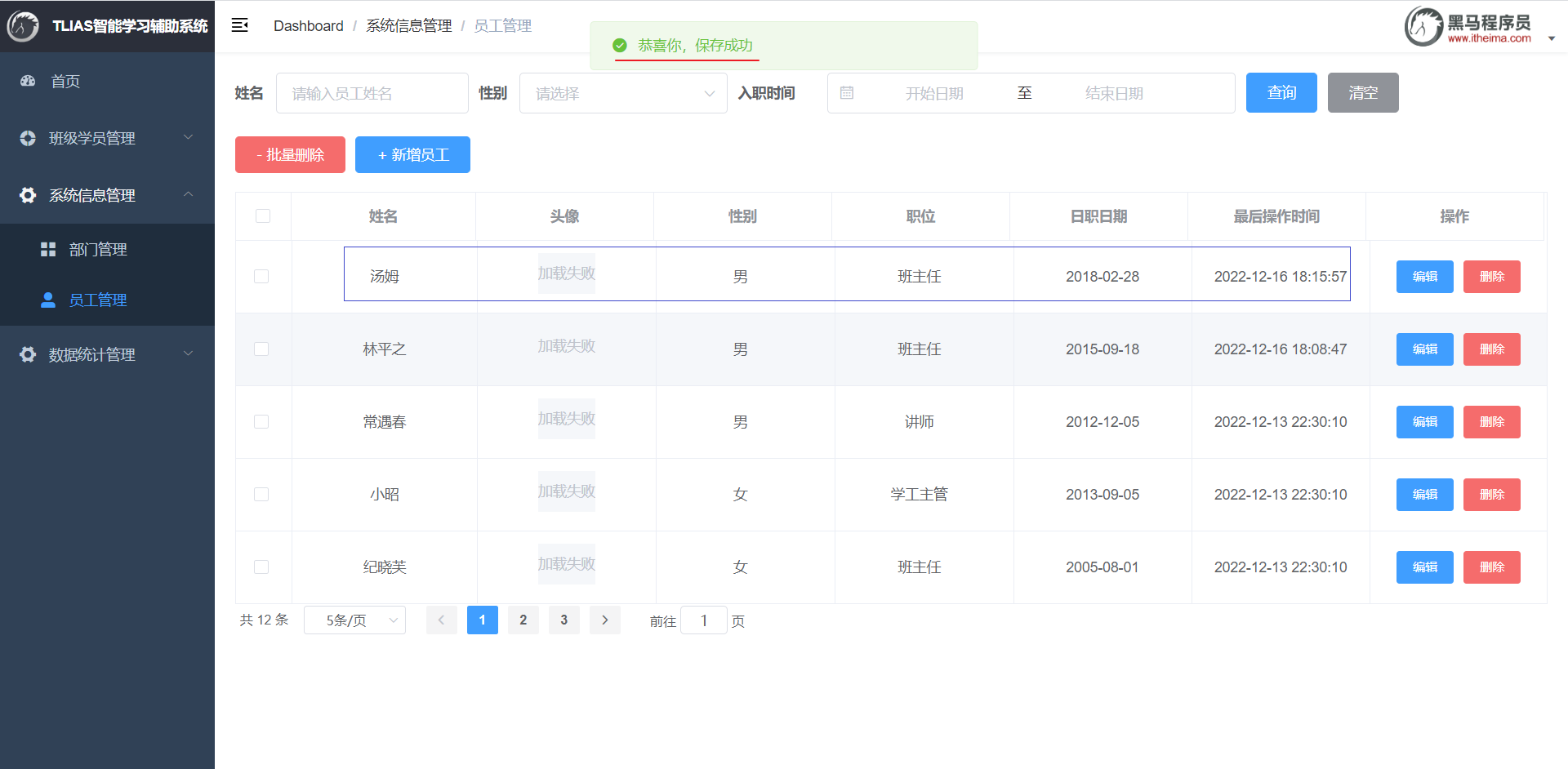Open the 5条/页 page size dropdown
This screenshot has width=1568, height=769.
click(354, 620)
